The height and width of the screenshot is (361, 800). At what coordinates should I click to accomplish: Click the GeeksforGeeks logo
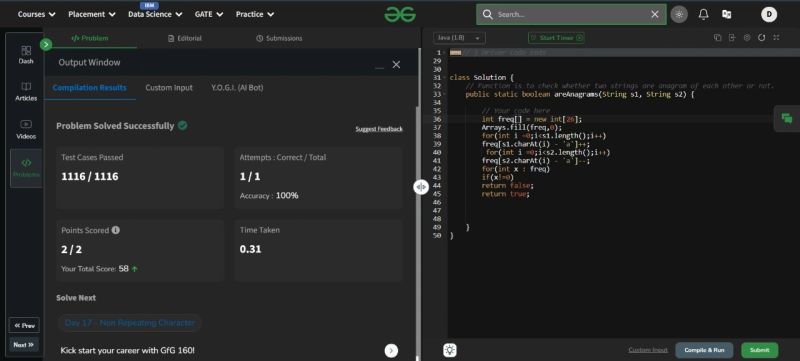(x=400, y=14)
